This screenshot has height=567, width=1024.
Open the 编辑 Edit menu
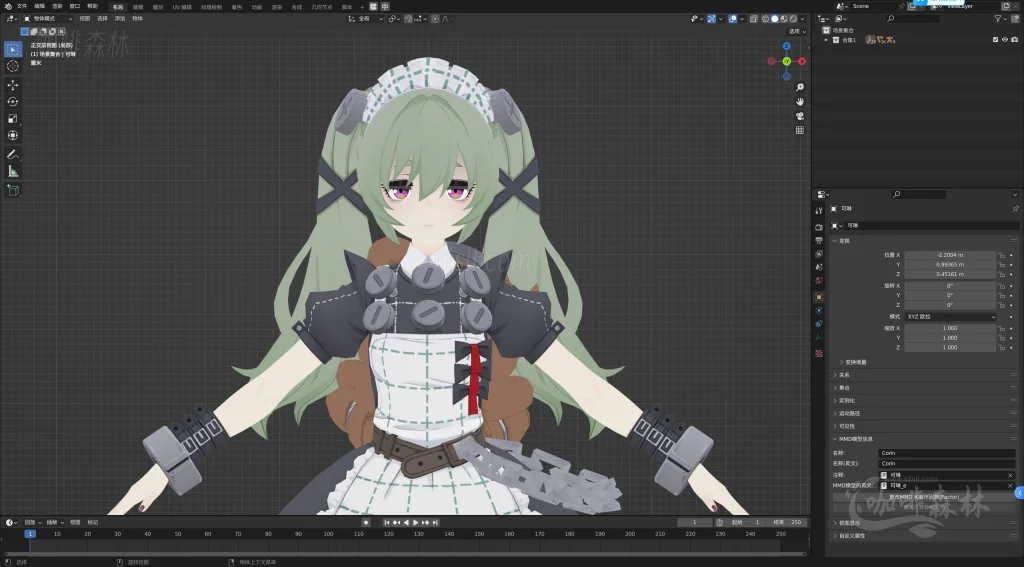click(40, 7)
